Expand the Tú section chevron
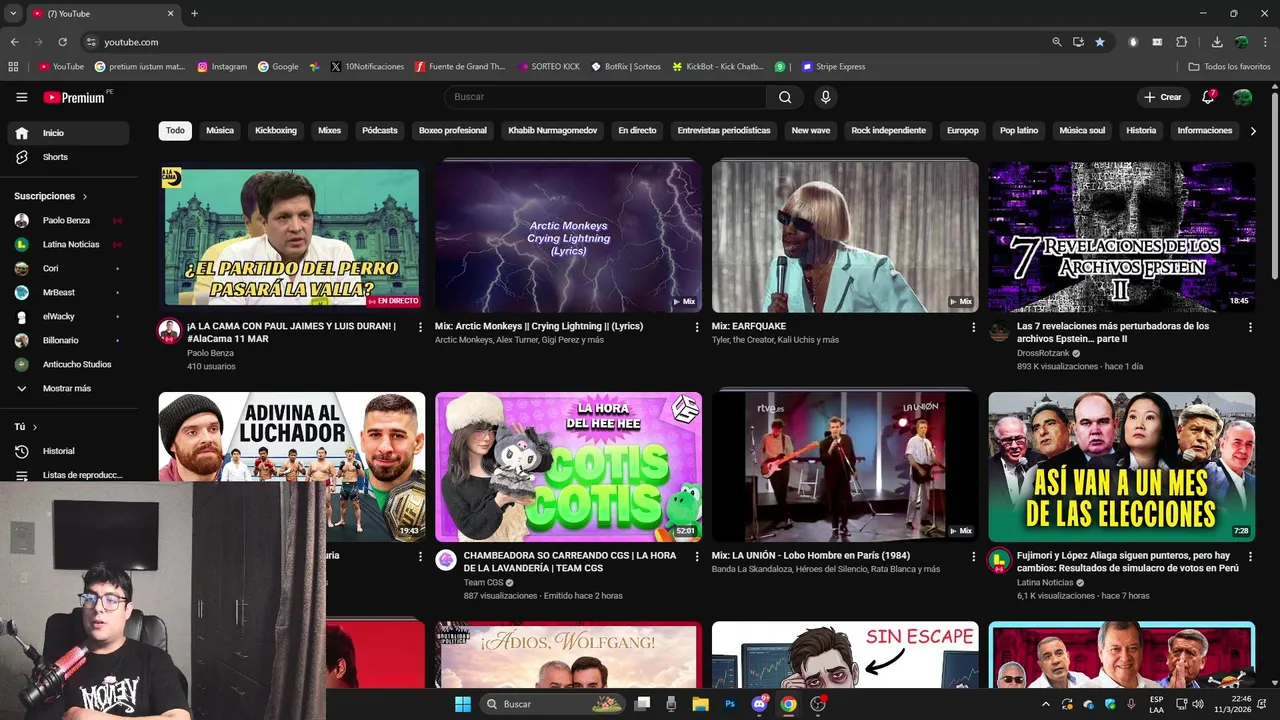This screenshot has width=1280, height=720. point(35,427)
